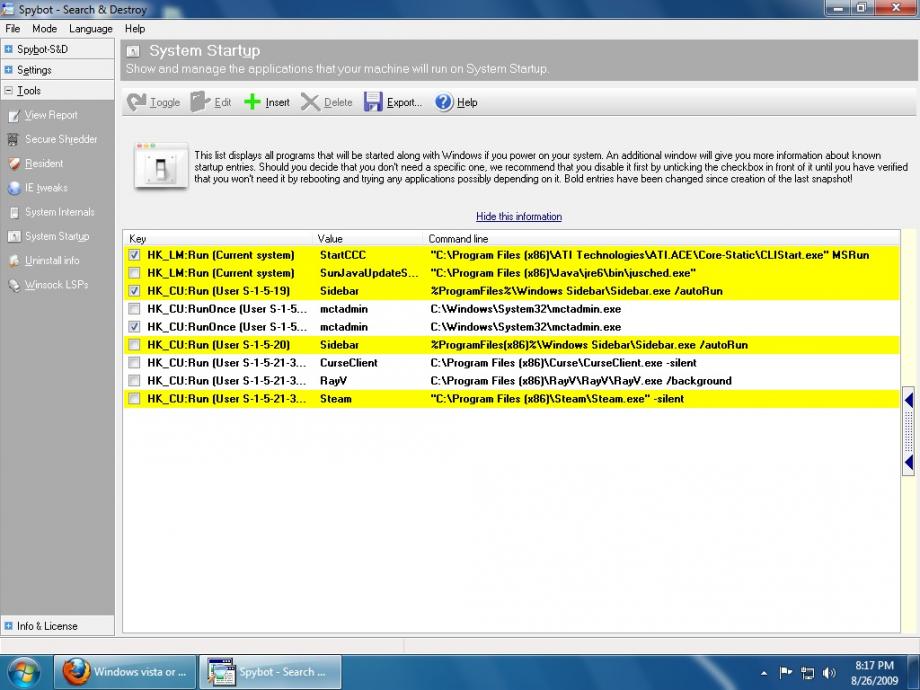920x690 pixels.
Task: Select the 'StartCCC' value cell
Action: (343, 255)
